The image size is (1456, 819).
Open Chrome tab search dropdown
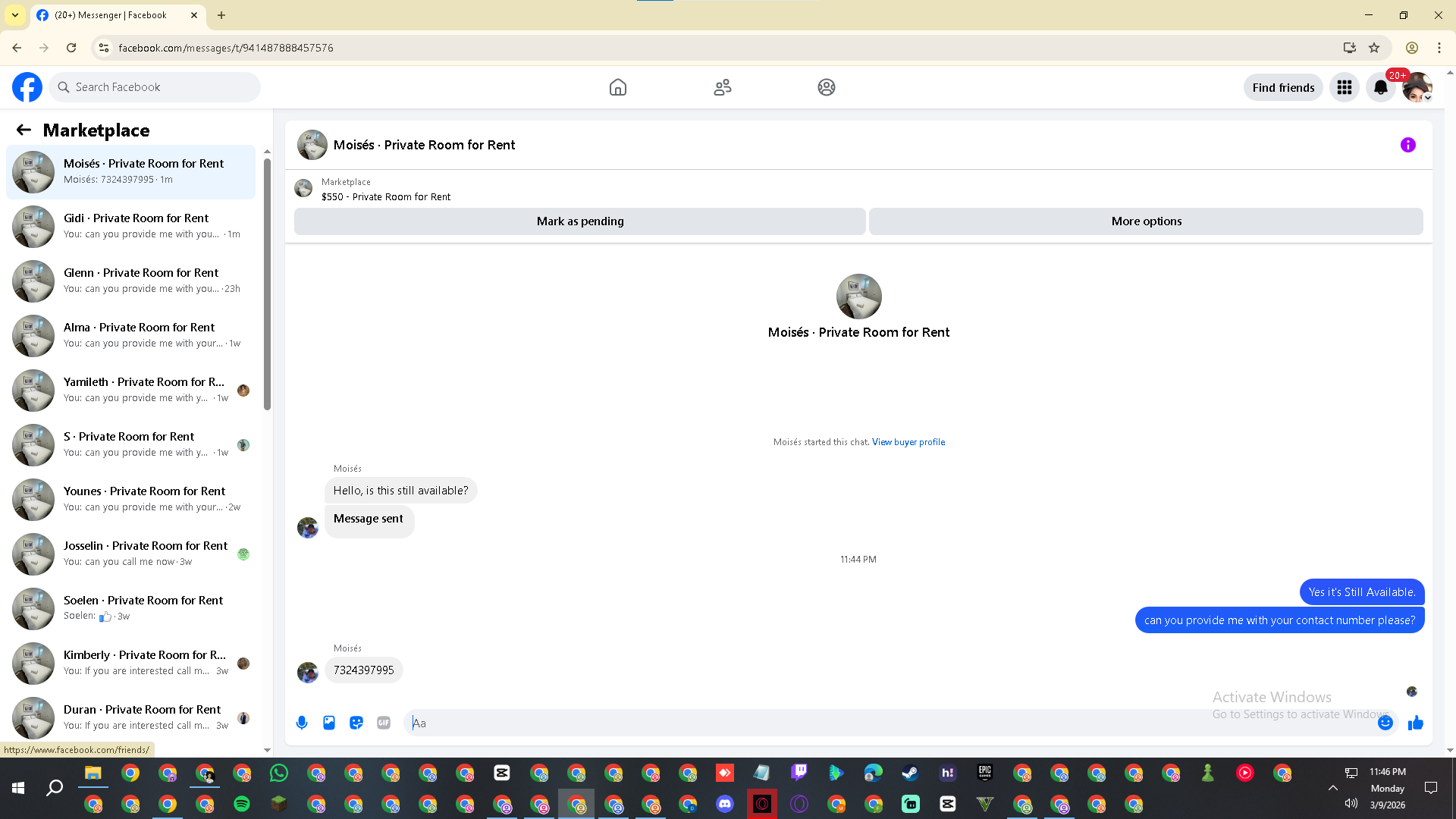[x=15, y=15]
